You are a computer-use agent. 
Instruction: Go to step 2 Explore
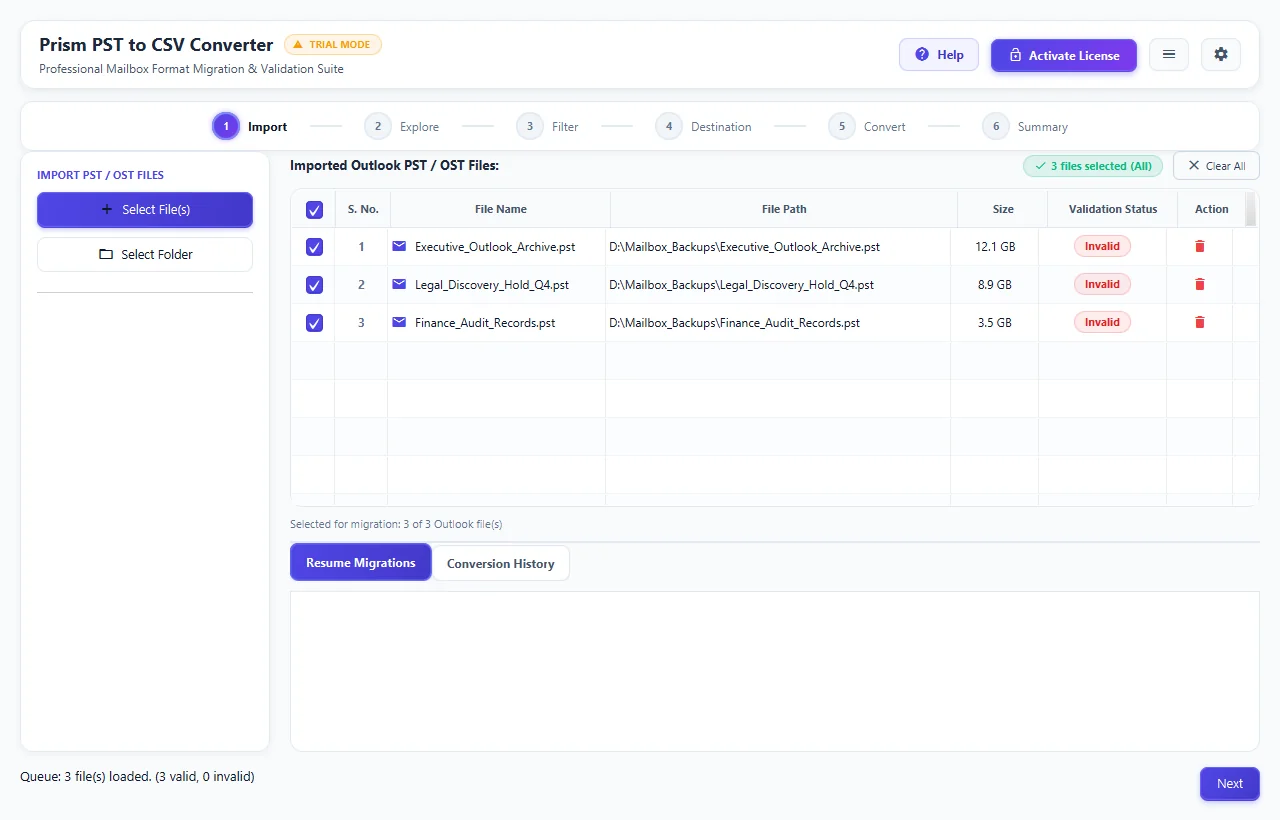(x=402, y=127)
